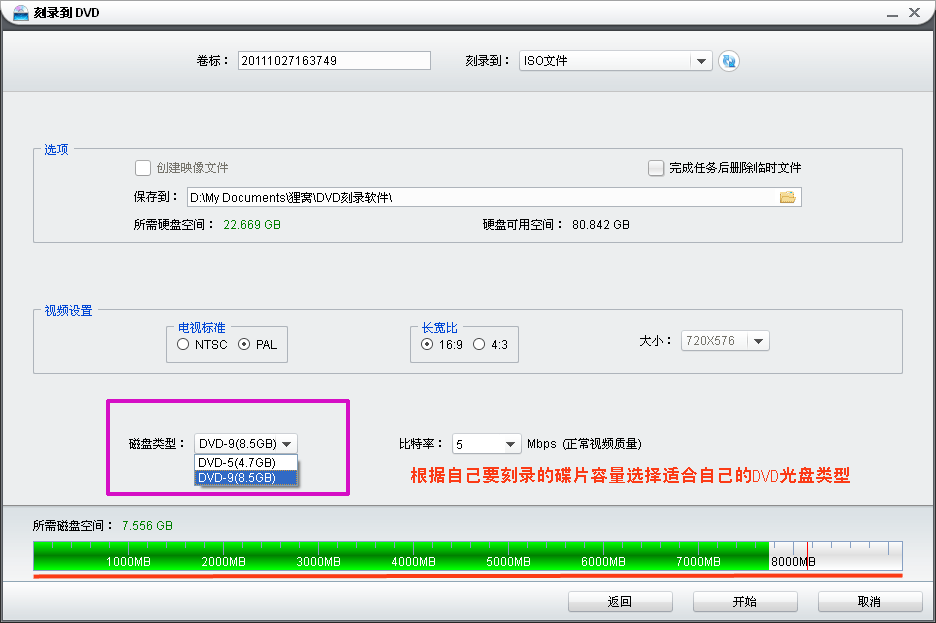Viewport: 936px width, 623px height.
Task: Click the 取消 button
Action: pos(870,602)
